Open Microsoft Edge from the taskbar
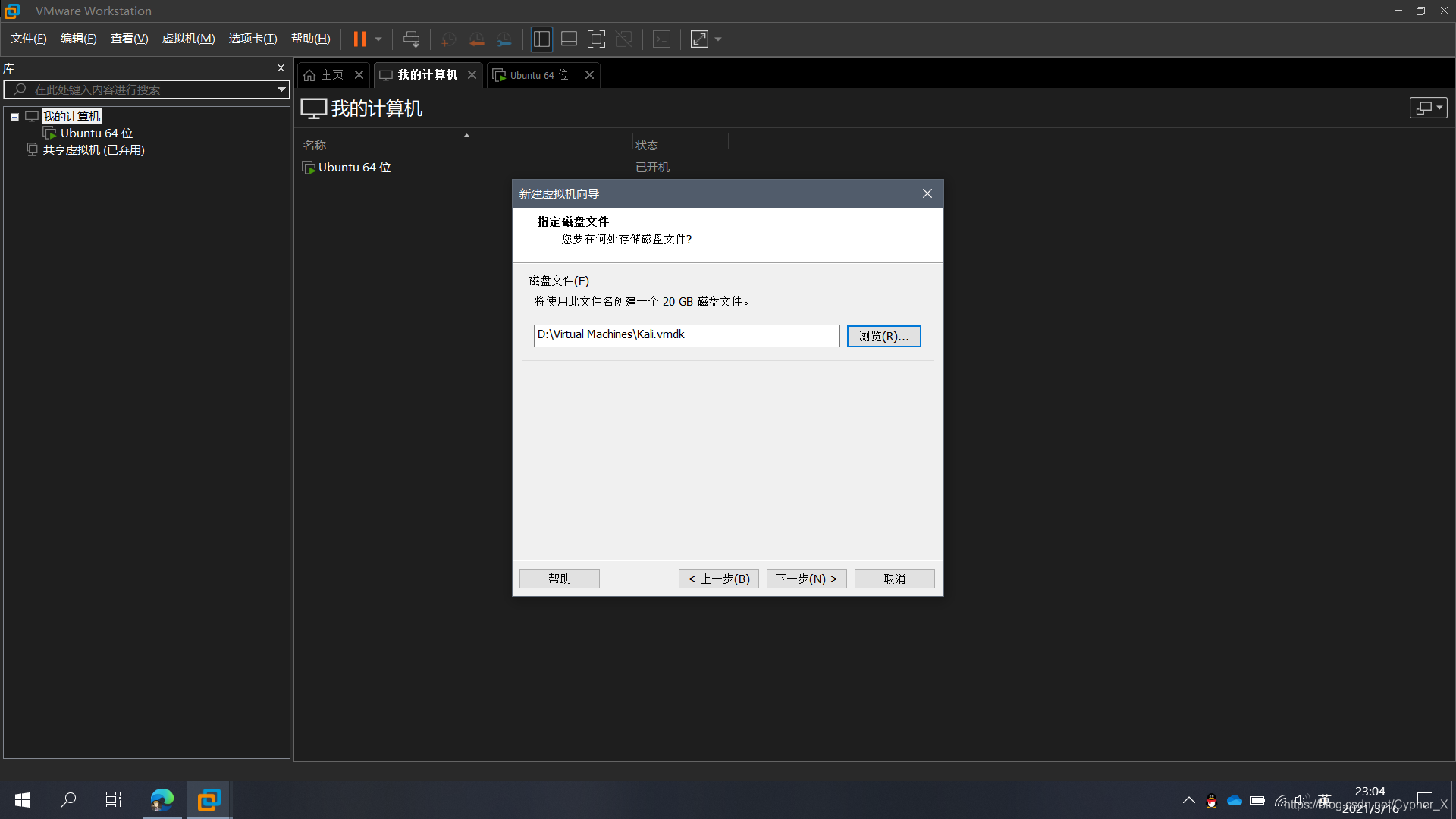The width and height of the screenshot is (1456, 819). tap(162, 800)
